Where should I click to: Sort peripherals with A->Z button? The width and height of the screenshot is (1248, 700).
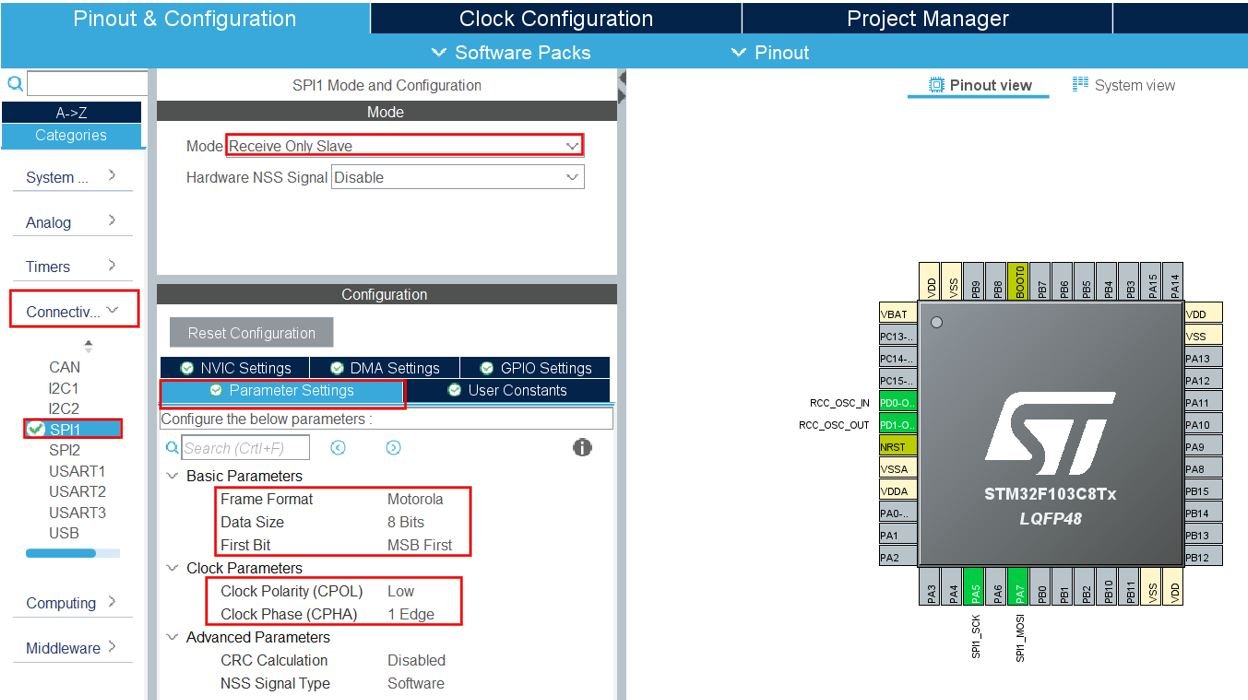coord(70,113)
